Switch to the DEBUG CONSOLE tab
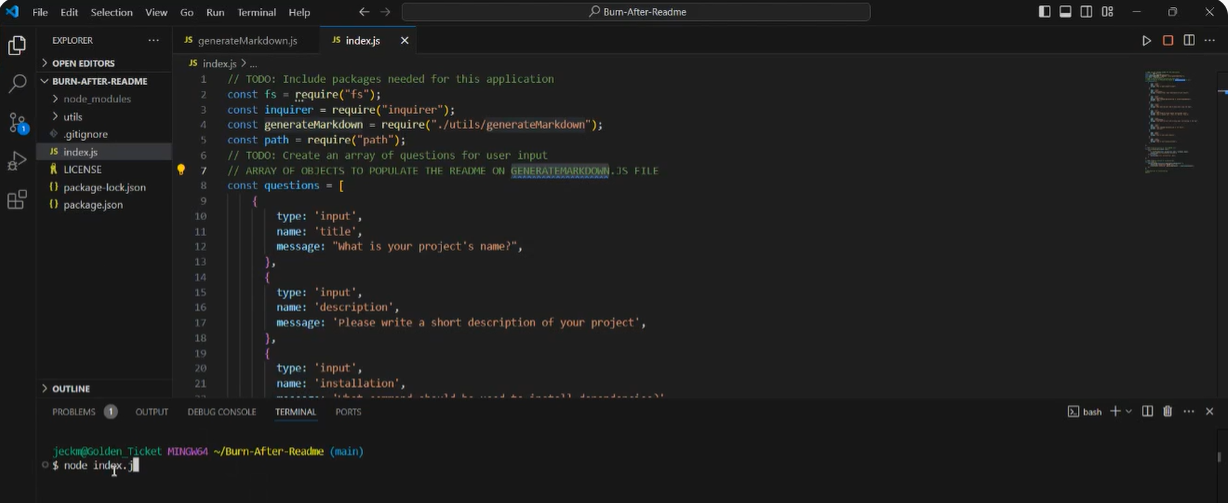The width and height of the screenshot is (1230, 503). (x=222, y=412)
